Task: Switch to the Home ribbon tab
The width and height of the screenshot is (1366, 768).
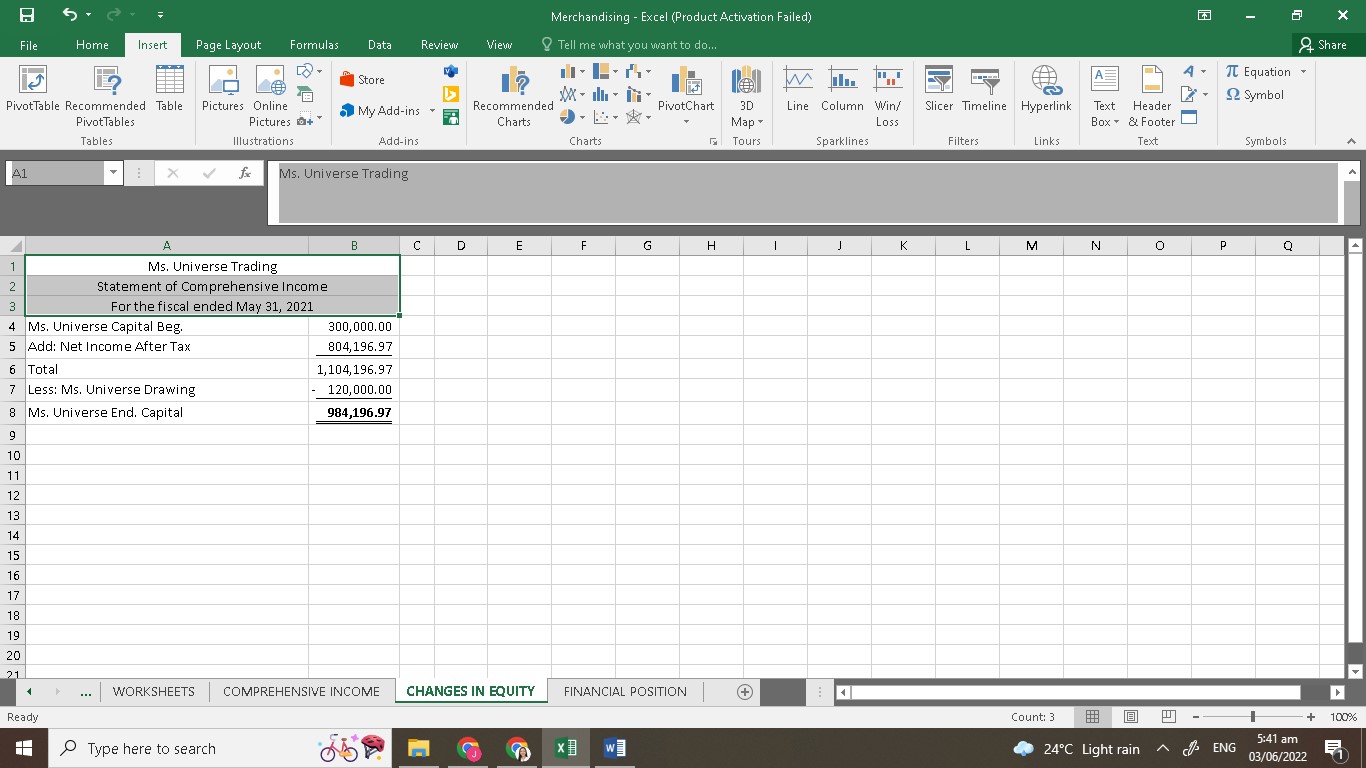Action: [92, 45]
